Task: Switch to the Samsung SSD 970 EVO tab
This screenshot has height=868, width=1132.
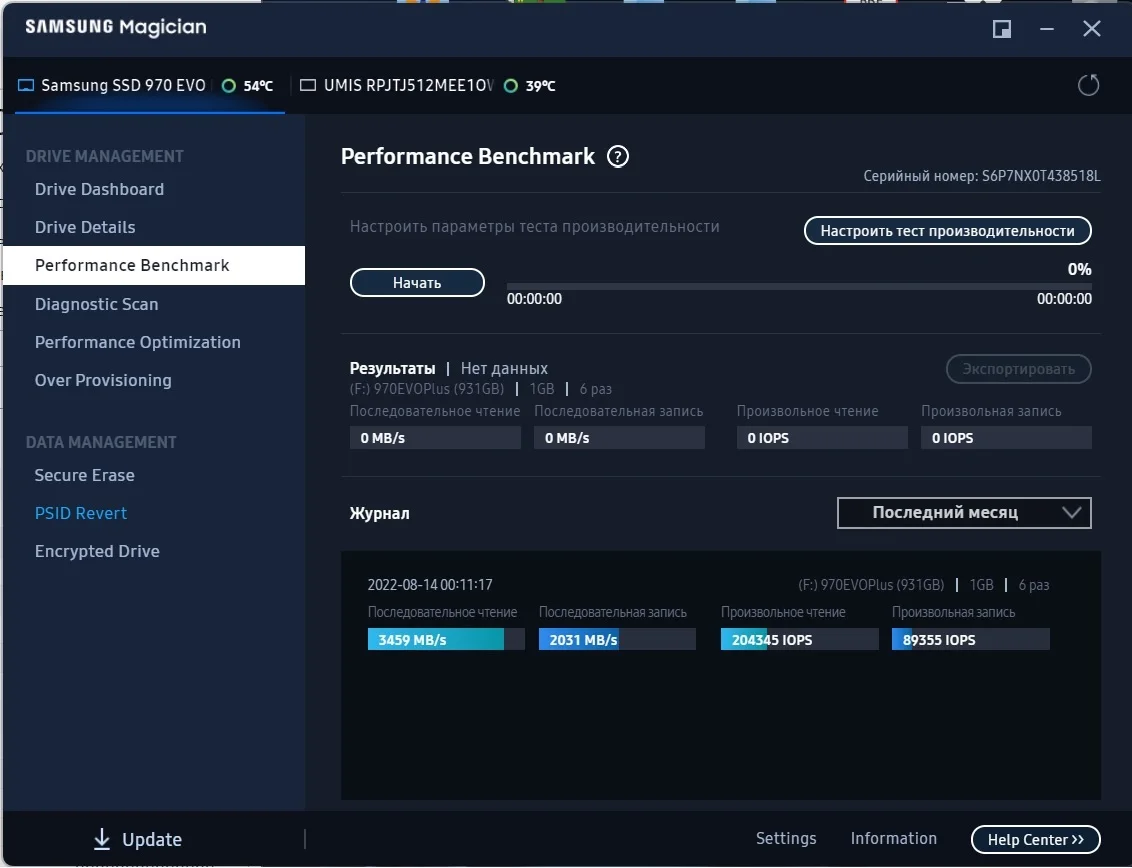Action: point(150,85)
